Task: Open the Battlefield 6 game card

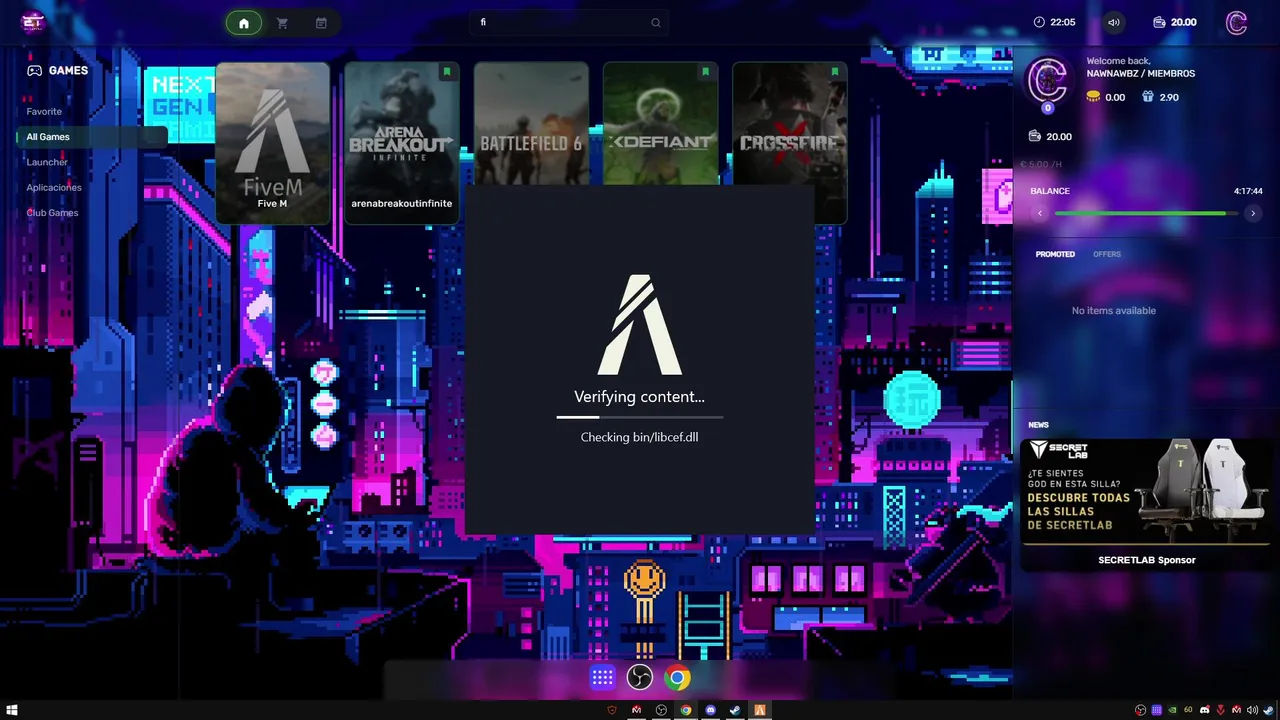Action: [x=531, y=124]
